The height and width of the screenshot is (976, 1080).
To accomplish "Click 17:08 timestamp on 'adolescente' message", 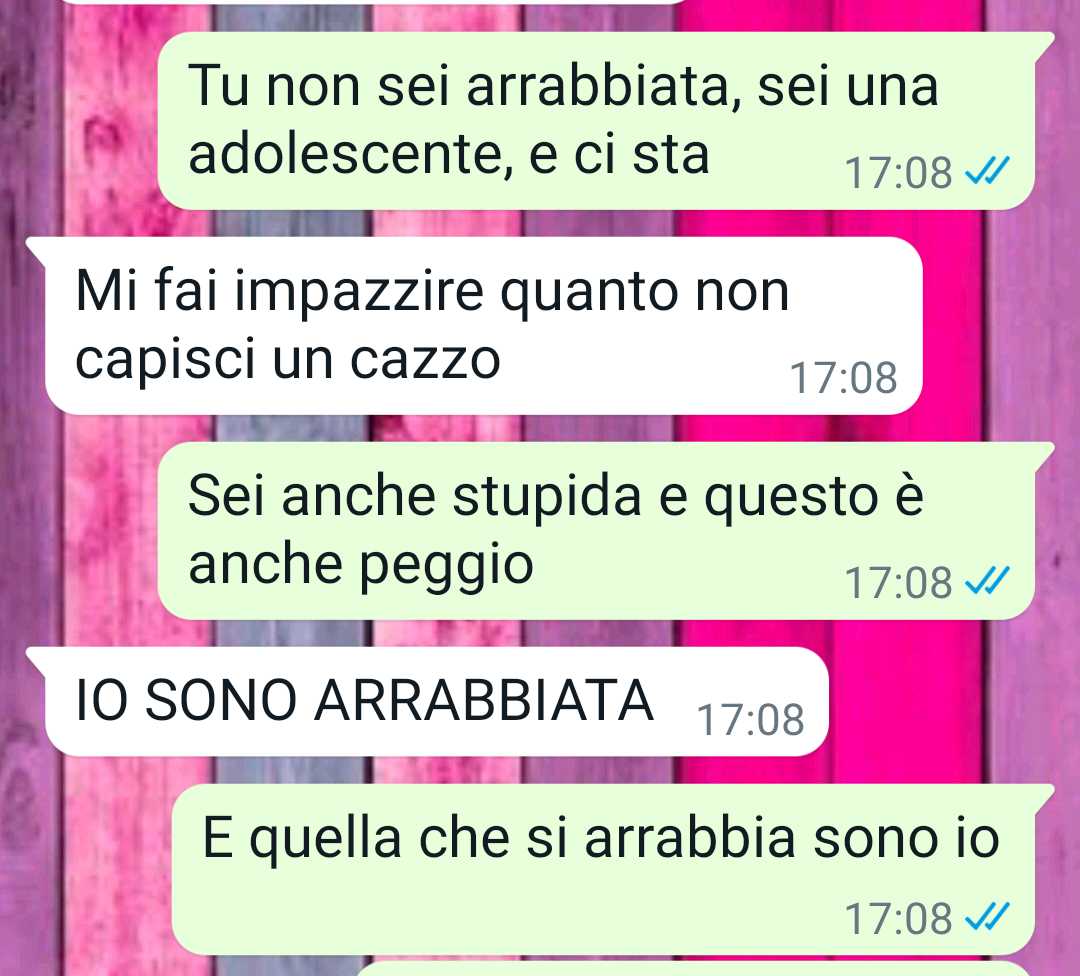I will click(898, 173).
